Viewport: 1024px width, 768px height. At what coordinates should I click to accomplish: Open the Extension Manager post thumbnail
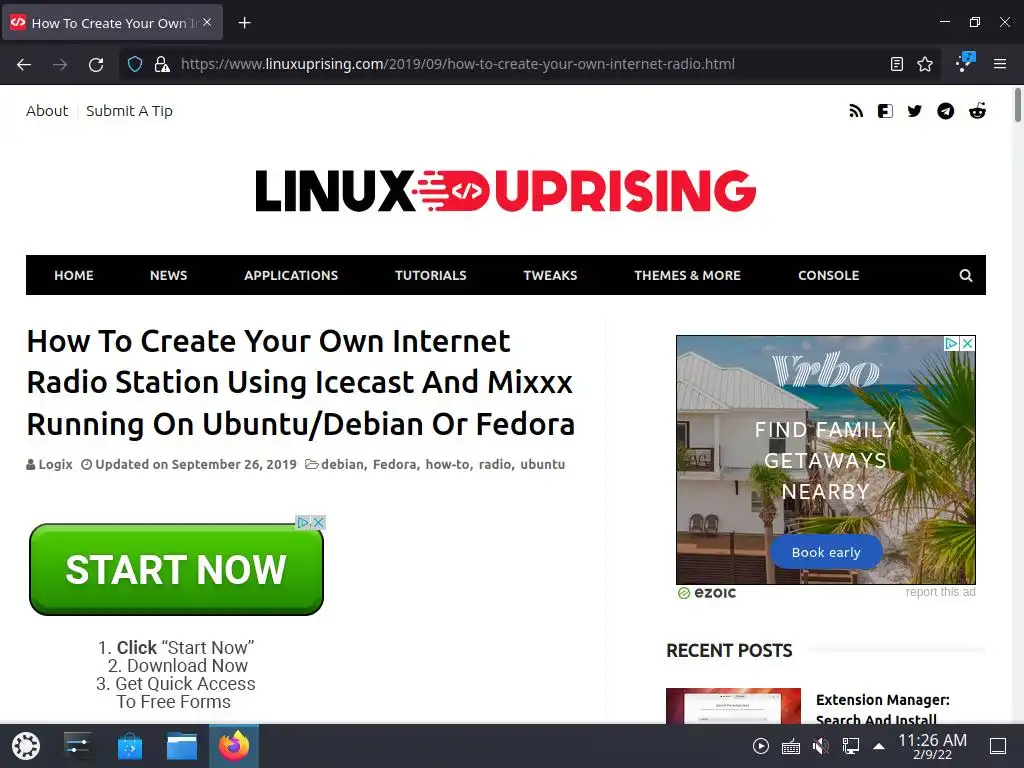pos(733,706)
